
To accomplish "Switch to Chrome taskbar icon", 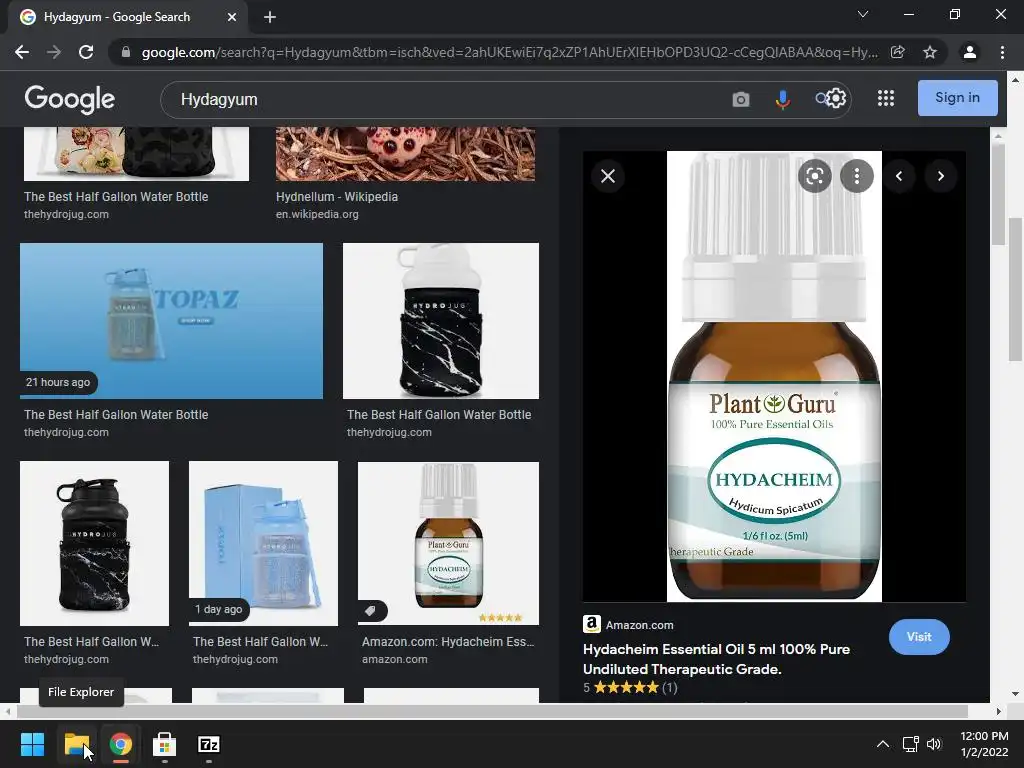I will coord(121,744).
